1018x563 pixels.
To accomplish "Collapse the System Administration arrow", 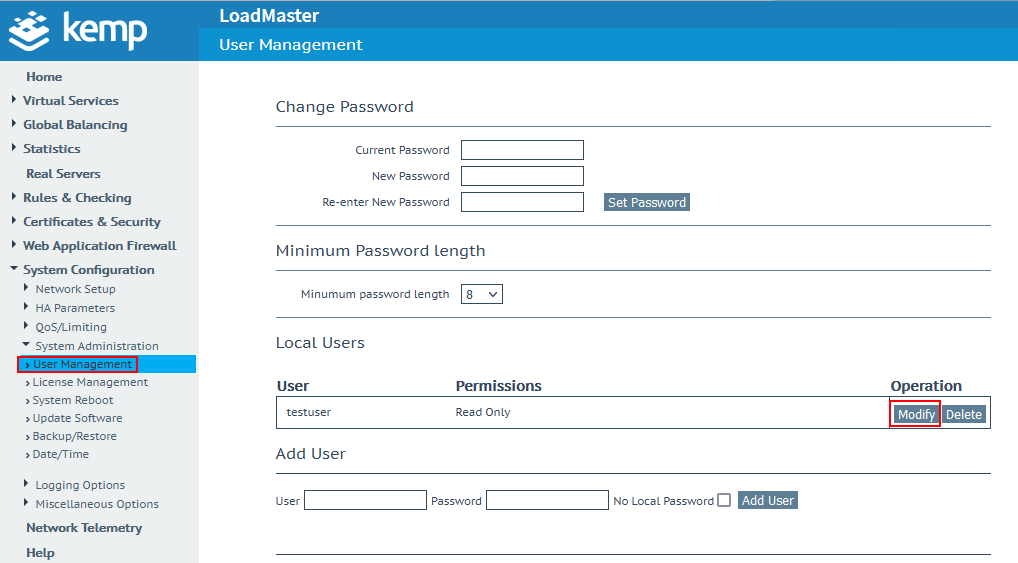I will point(26,345).
